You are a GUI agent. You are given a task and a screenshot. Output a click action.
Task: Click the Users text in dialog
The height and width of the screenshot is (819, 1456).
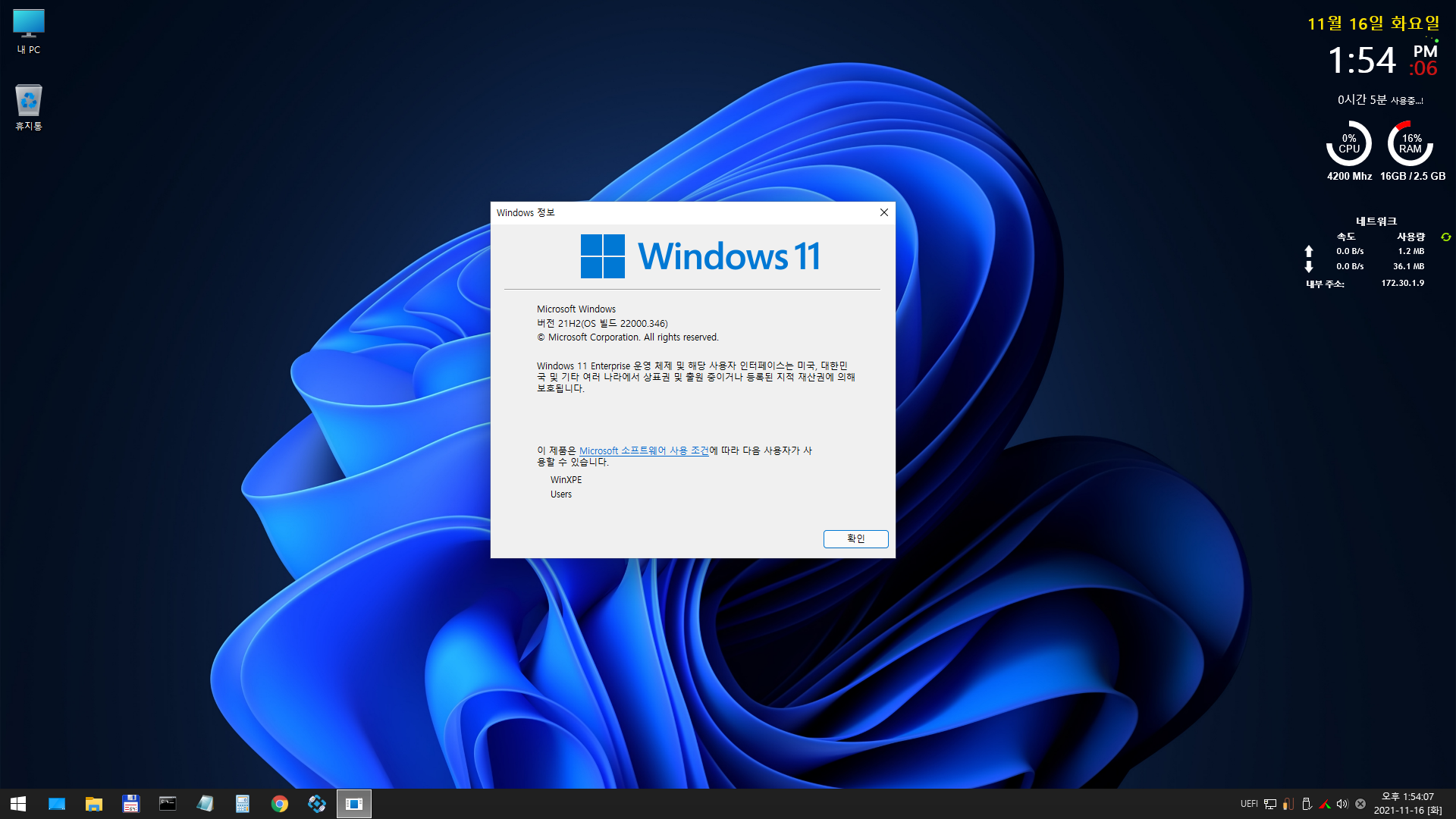point(561,494)
